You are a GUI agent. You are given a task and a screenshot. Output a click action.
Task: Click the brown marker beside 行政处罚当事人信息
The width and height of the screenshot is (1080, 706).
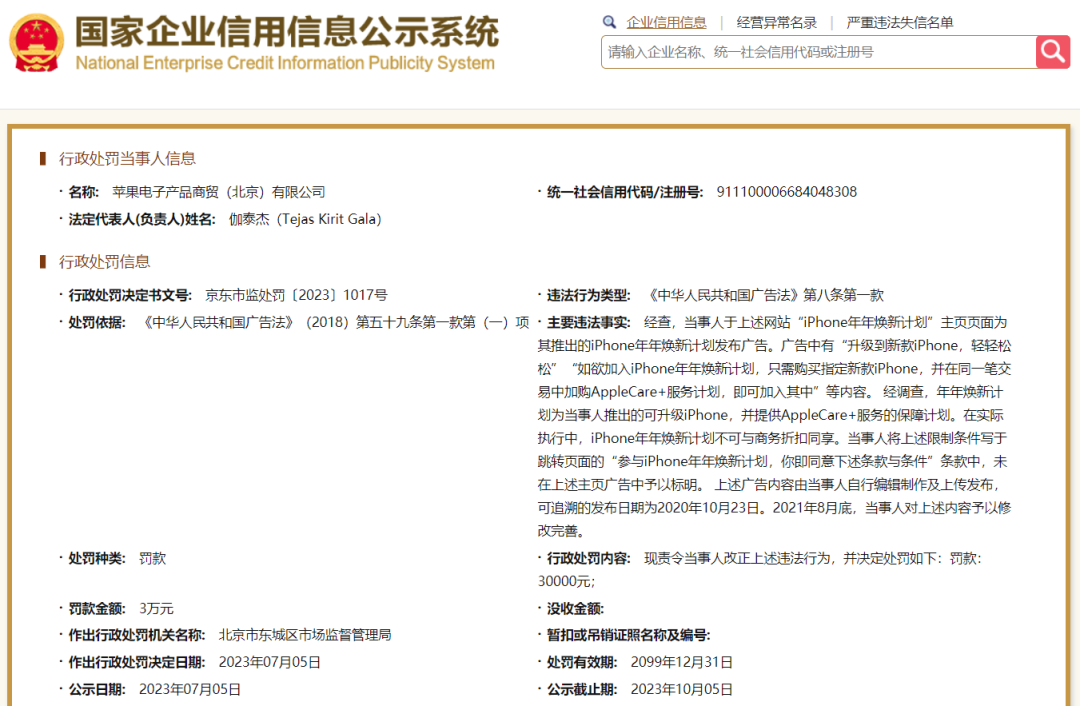pos(43,158)
